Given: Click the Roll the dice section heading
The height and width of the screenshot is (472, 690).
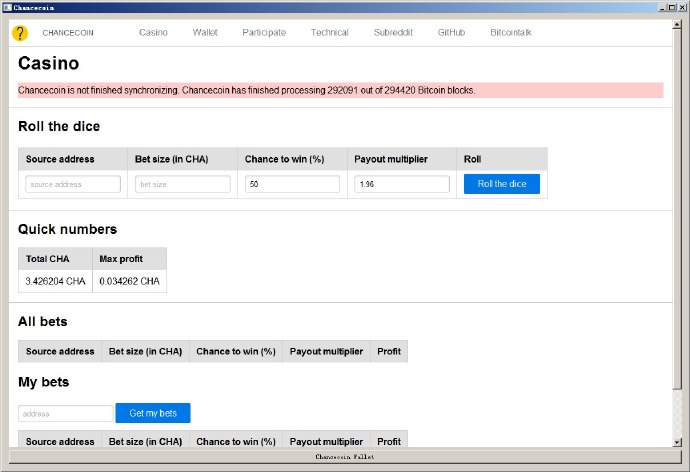Looking at the screenshot, I should pos(59,126).
